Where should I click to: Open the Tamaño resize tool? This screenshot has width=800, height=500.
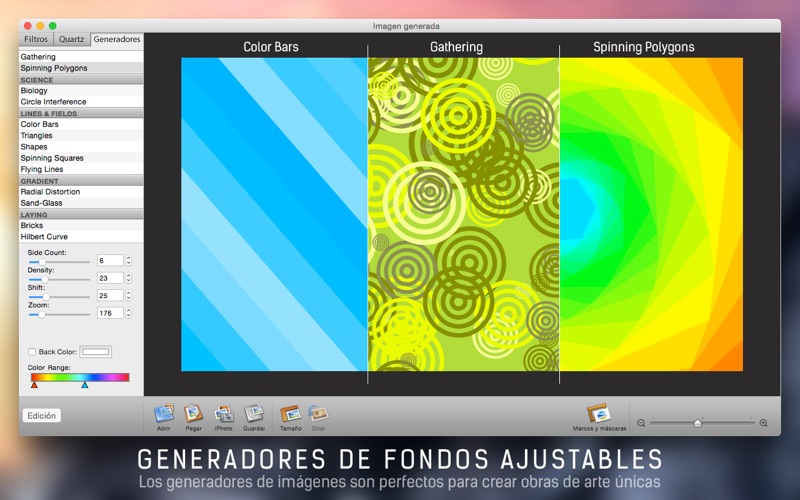pyautogui.click(x=290, y=413)
